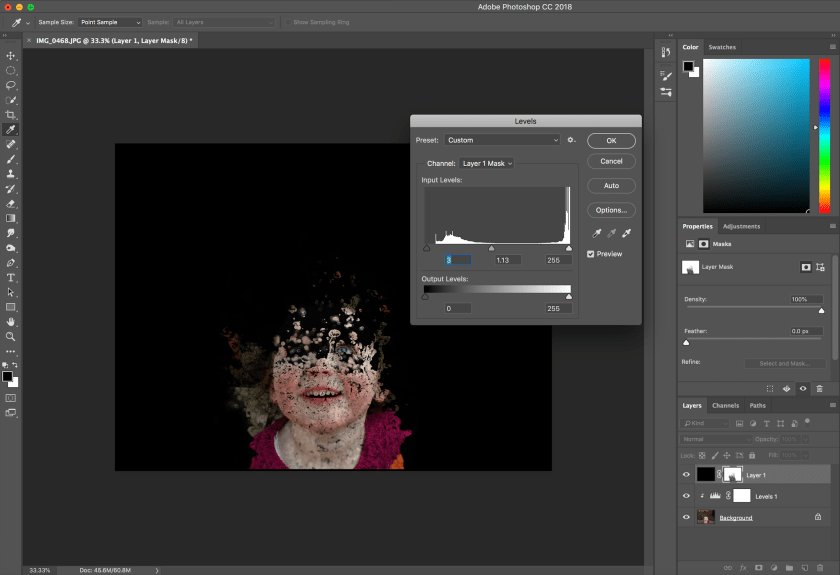The image size is (840, 575).
Task: Delete the mask using Properties trash icon
Action: click(x=819, y=389)
